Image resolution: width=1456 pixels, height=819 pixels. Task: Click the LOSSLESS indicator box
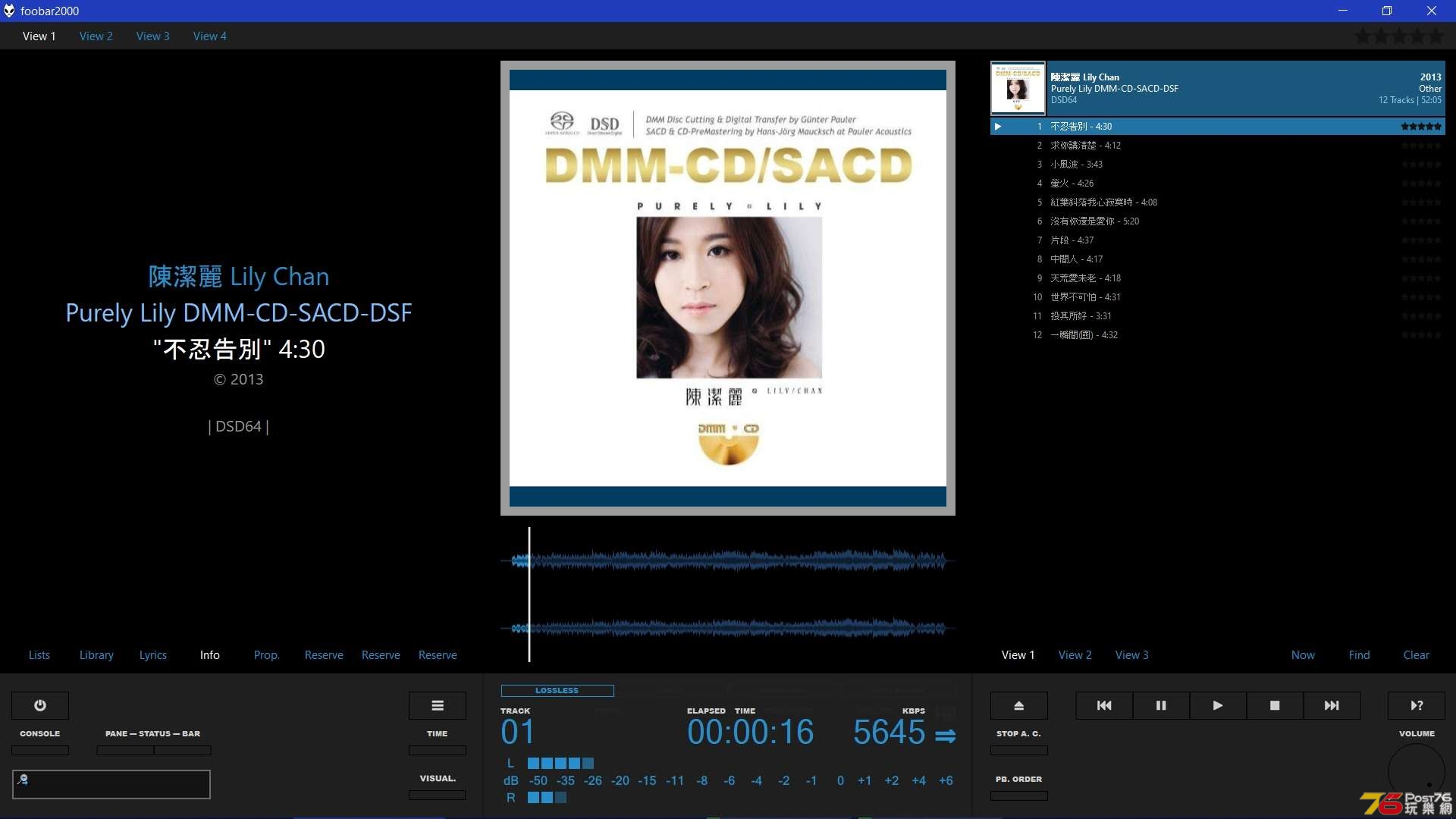[557, 691]
